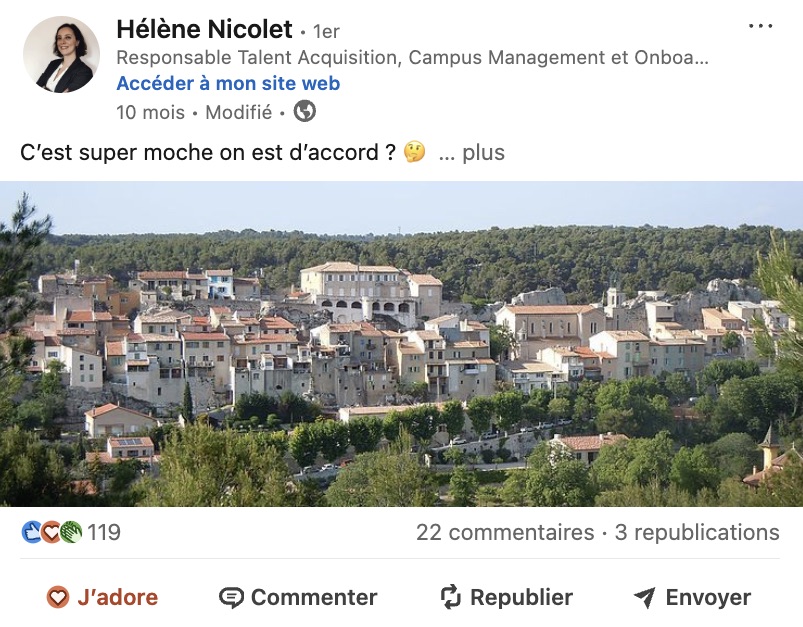The width and height of the screenshot is (803, 627).
Task: Click Hélène Nicolet's profile photo
Action: click(x=61, y=54)
